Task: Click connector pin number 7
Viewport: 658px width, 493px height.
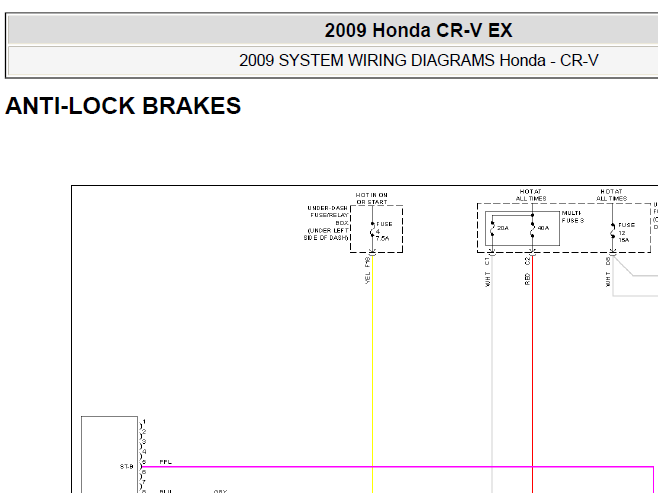Action: 144,482
